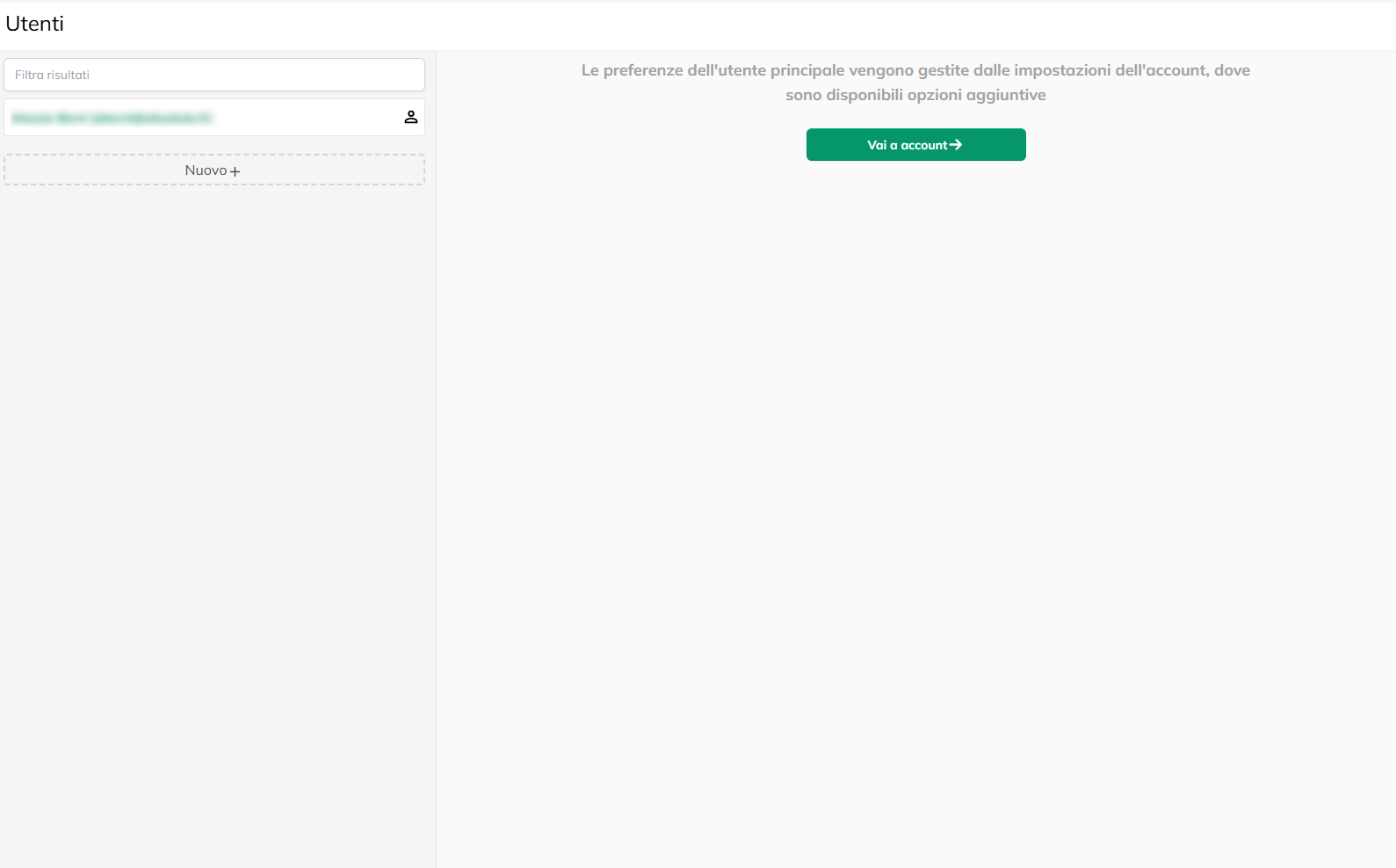Click the plus icon beside Nuovo

click(235, 171)
